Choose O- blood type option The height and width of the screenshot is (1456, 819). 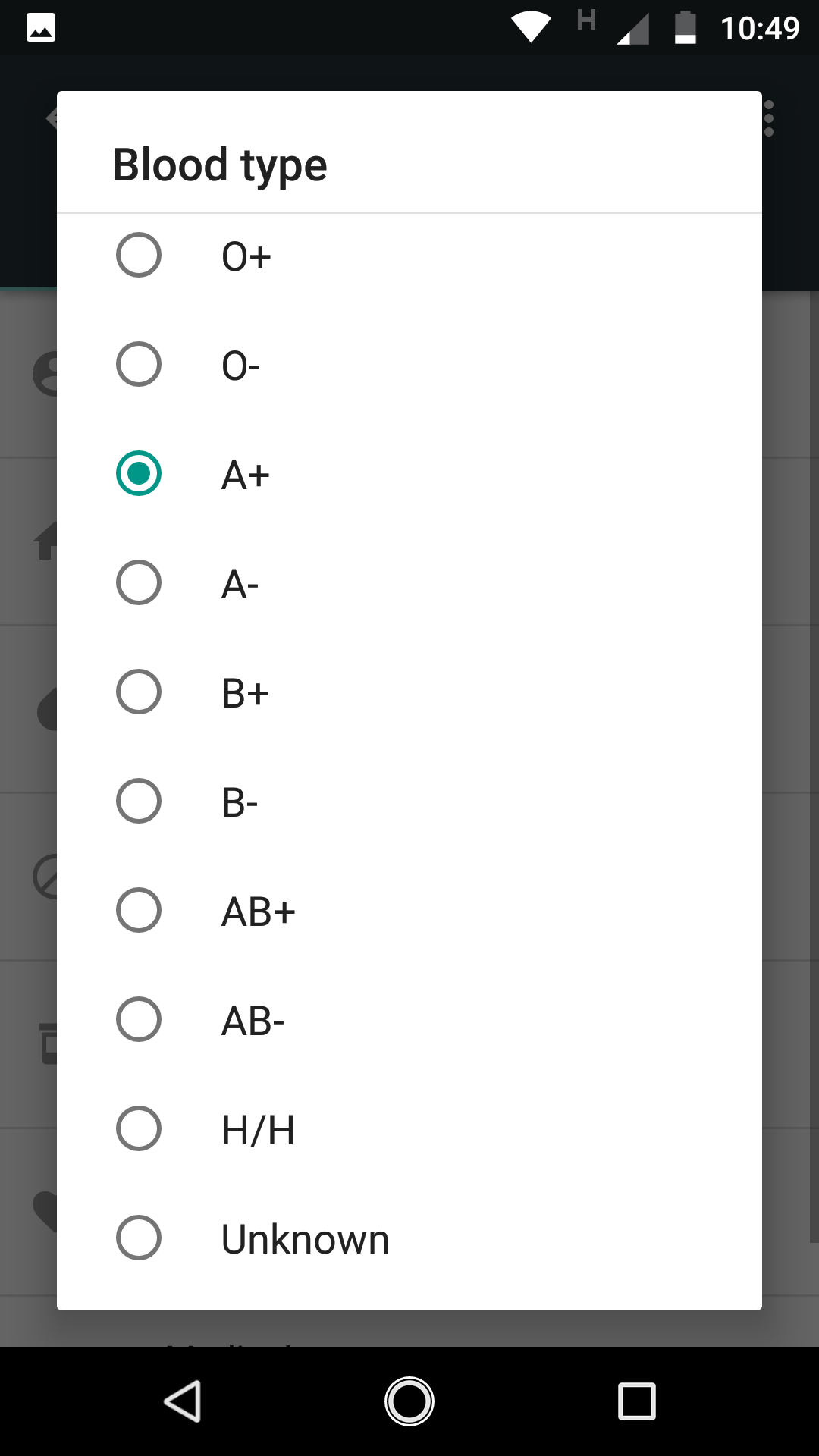(139, 364)
